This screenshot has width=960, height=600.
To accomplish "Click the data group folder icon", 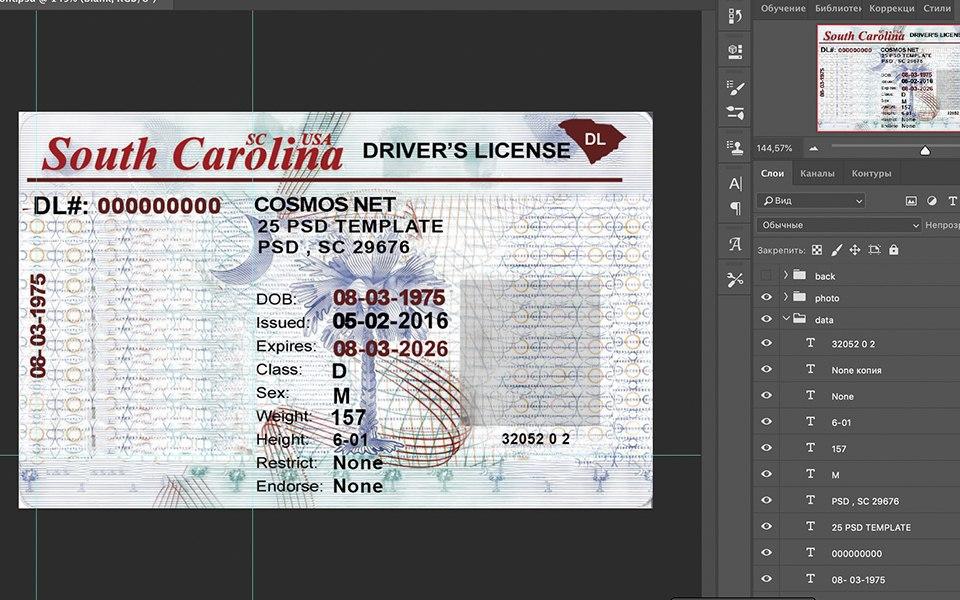I will click(800, 318).
